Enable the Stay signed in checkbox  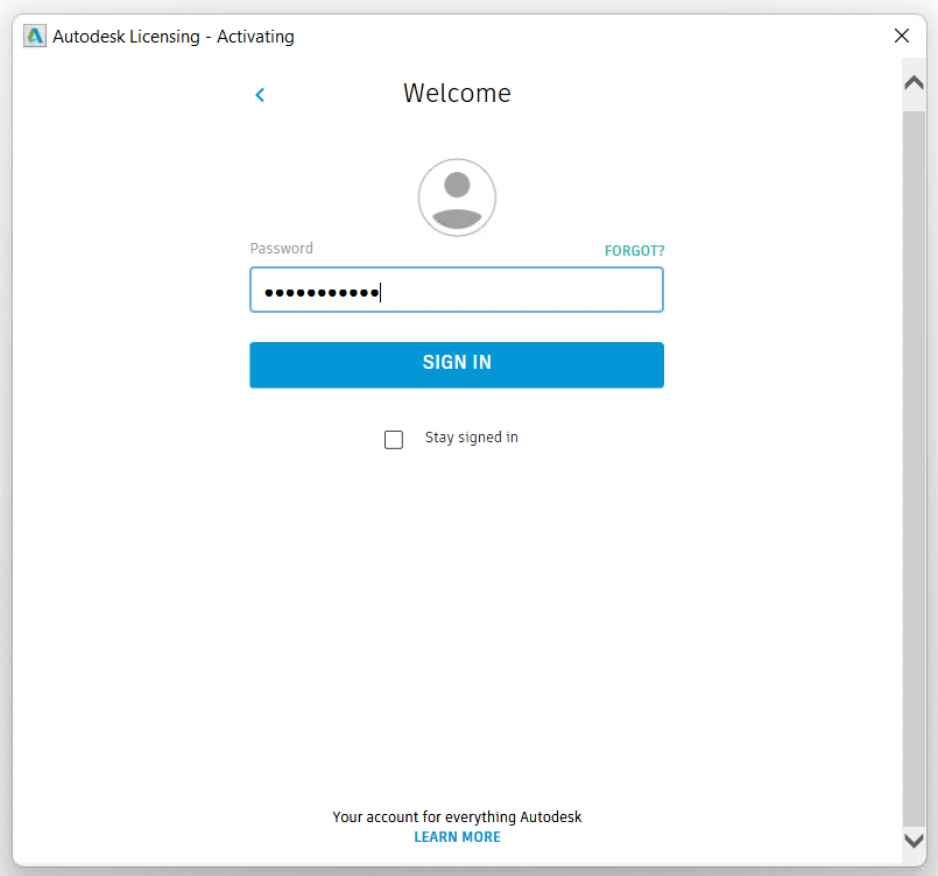(x=394, y=440)
